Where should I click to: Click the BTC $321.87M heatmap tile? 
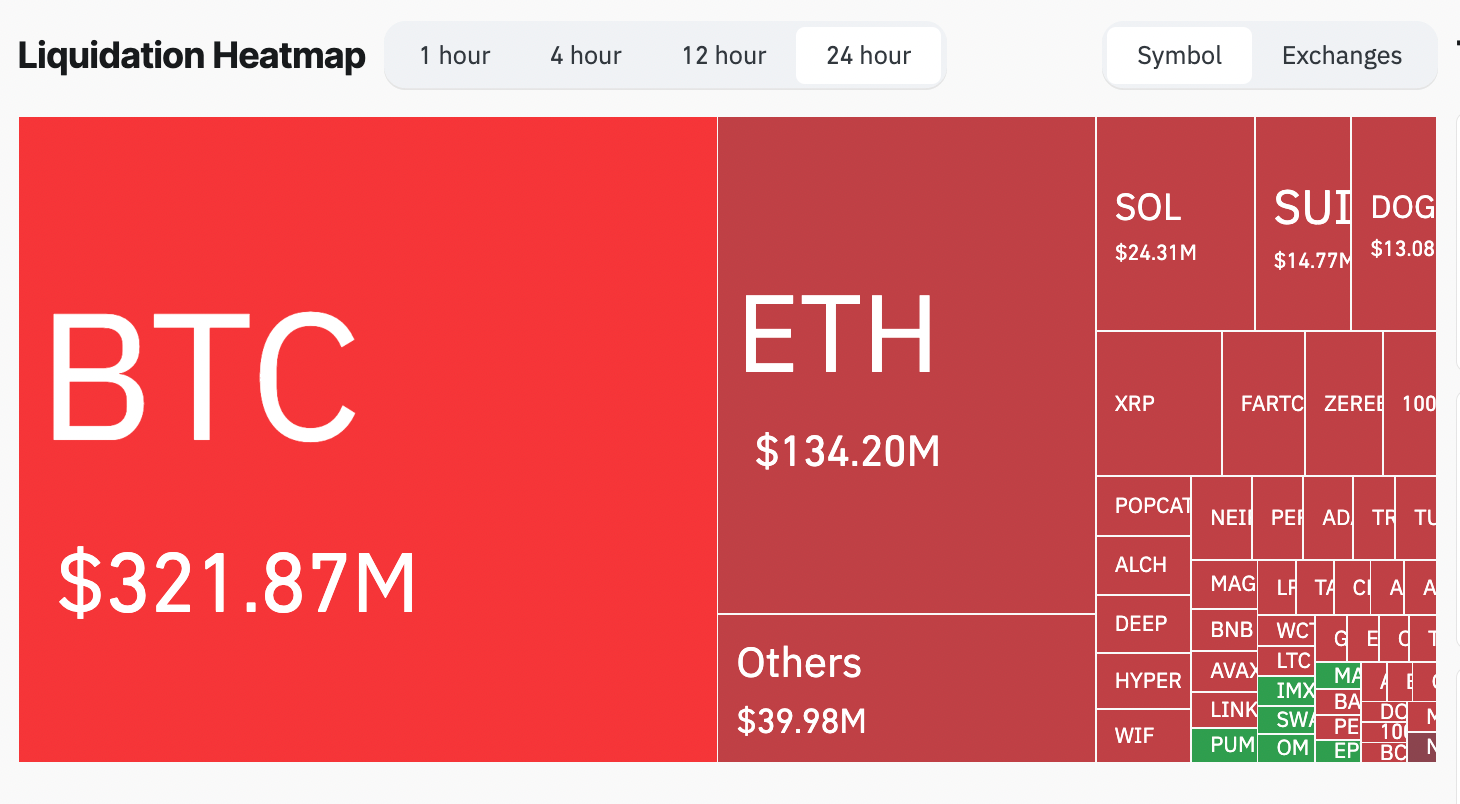(x=368, y=439)
